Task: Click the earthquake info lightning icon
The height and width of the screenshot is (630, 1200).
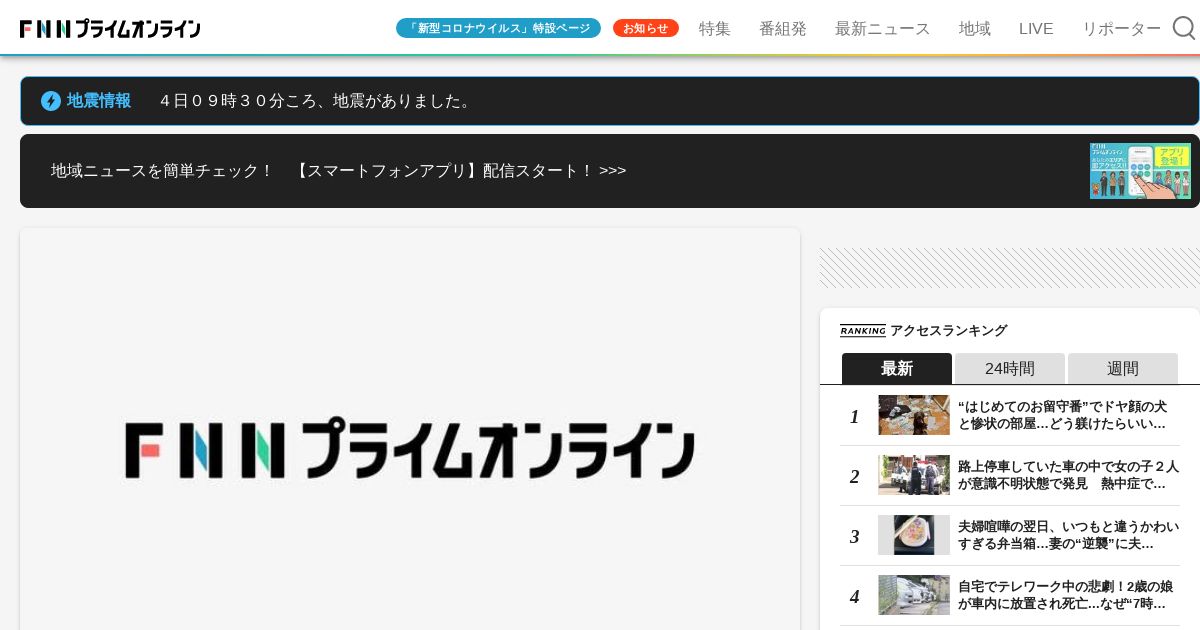Action: 51,101
